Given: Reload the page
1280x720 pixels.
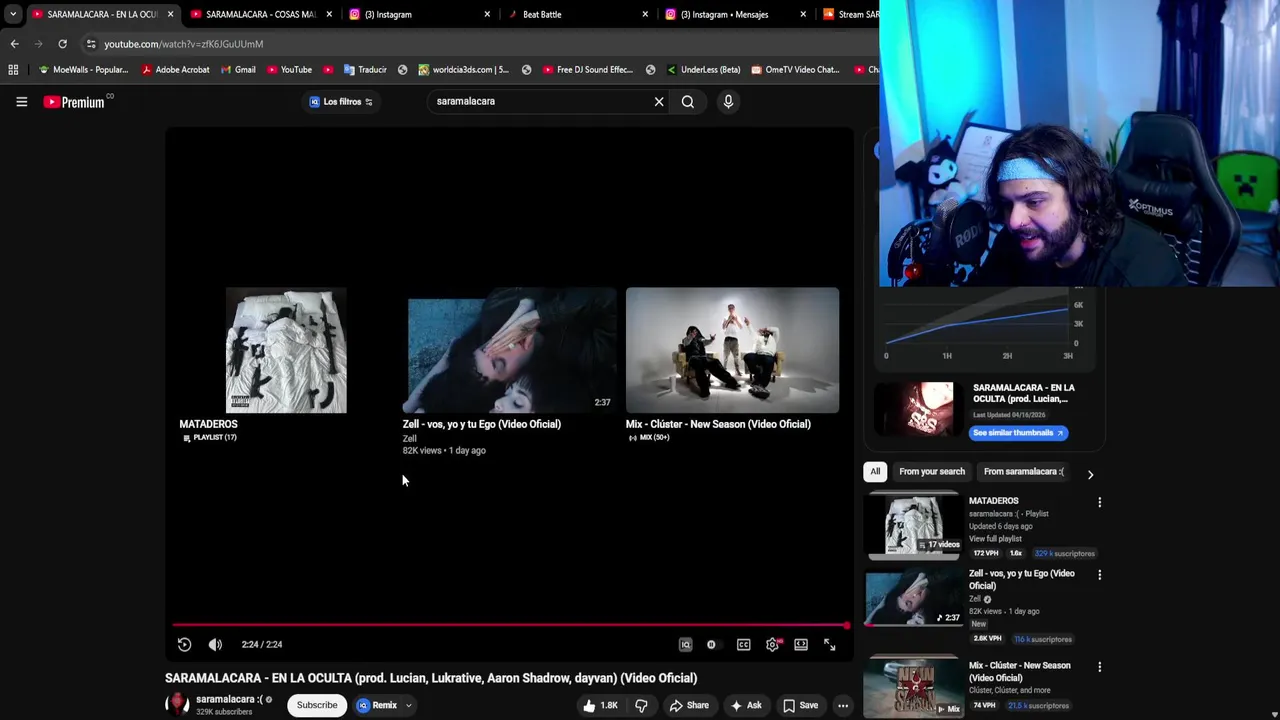Looking at the screenshot, I should [x=62, y=44].
